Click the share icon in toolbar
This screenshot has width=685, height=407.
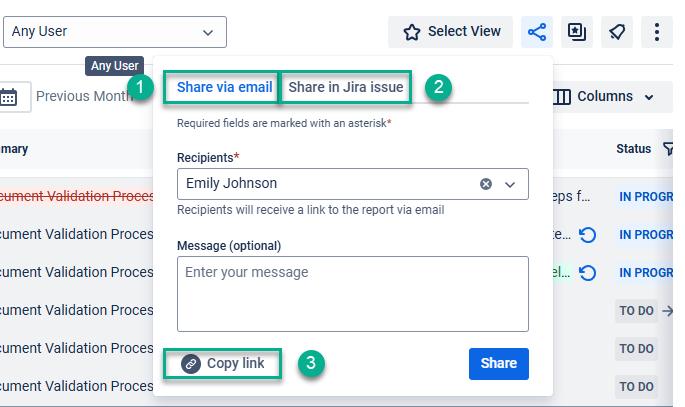tap(537, 32)
